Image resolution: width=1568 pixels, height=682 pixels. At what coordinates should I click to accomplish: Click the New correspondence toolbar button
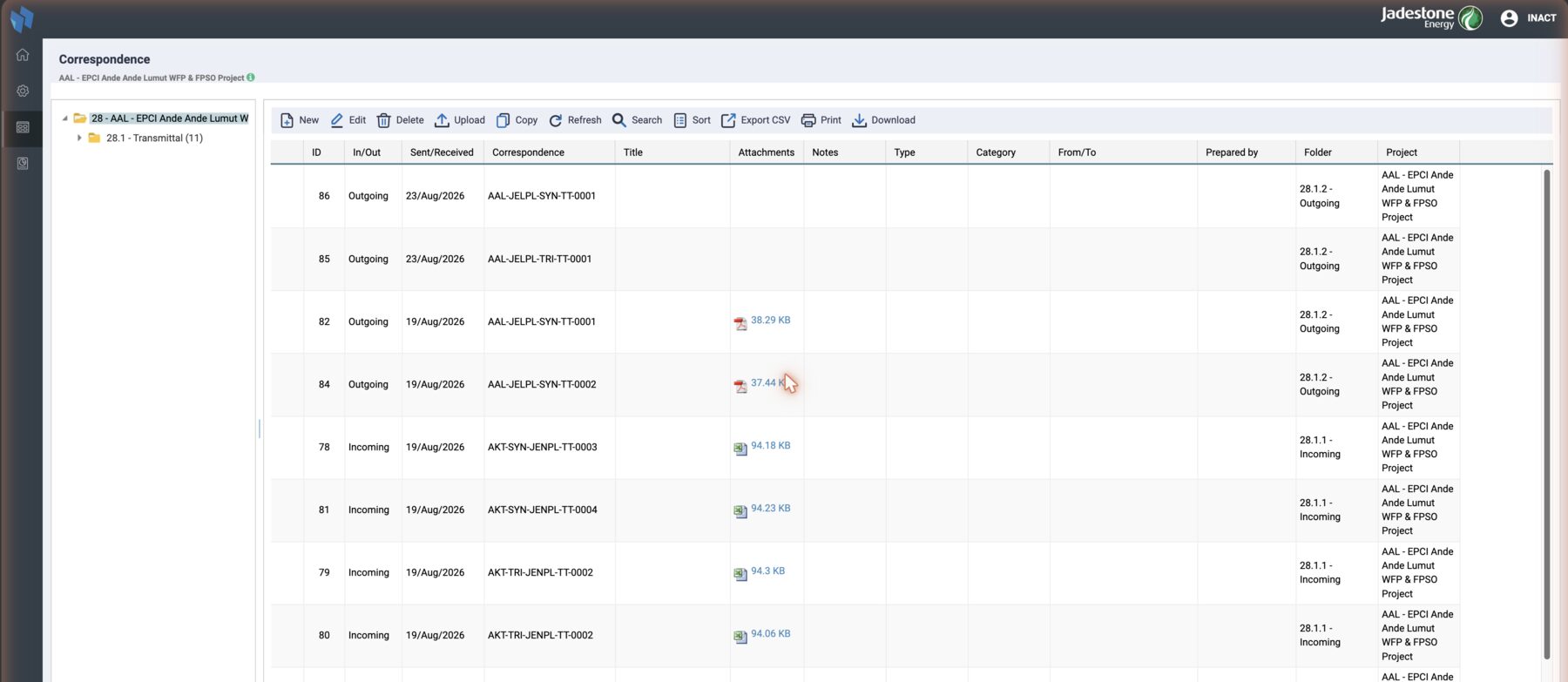[300, 120]
